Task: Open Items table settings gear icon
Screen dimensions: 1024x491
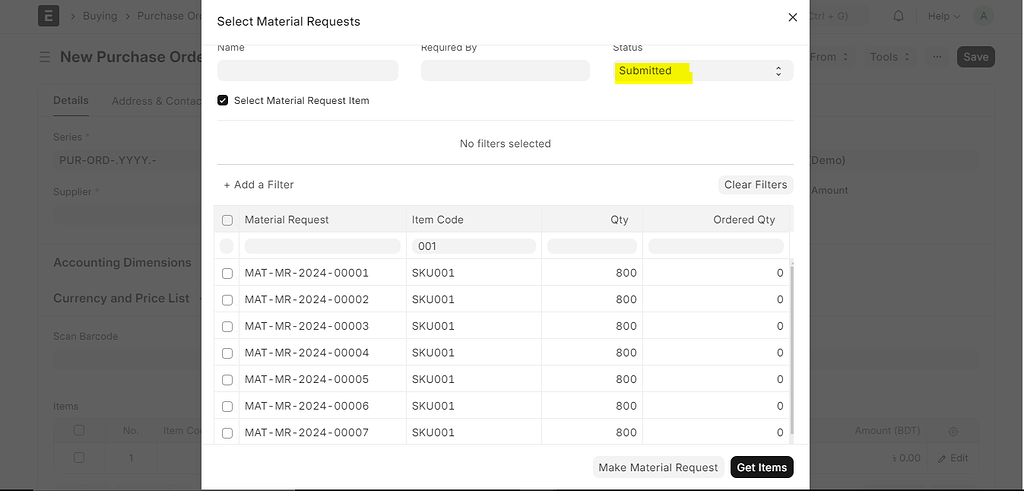Action: (953, 432)
